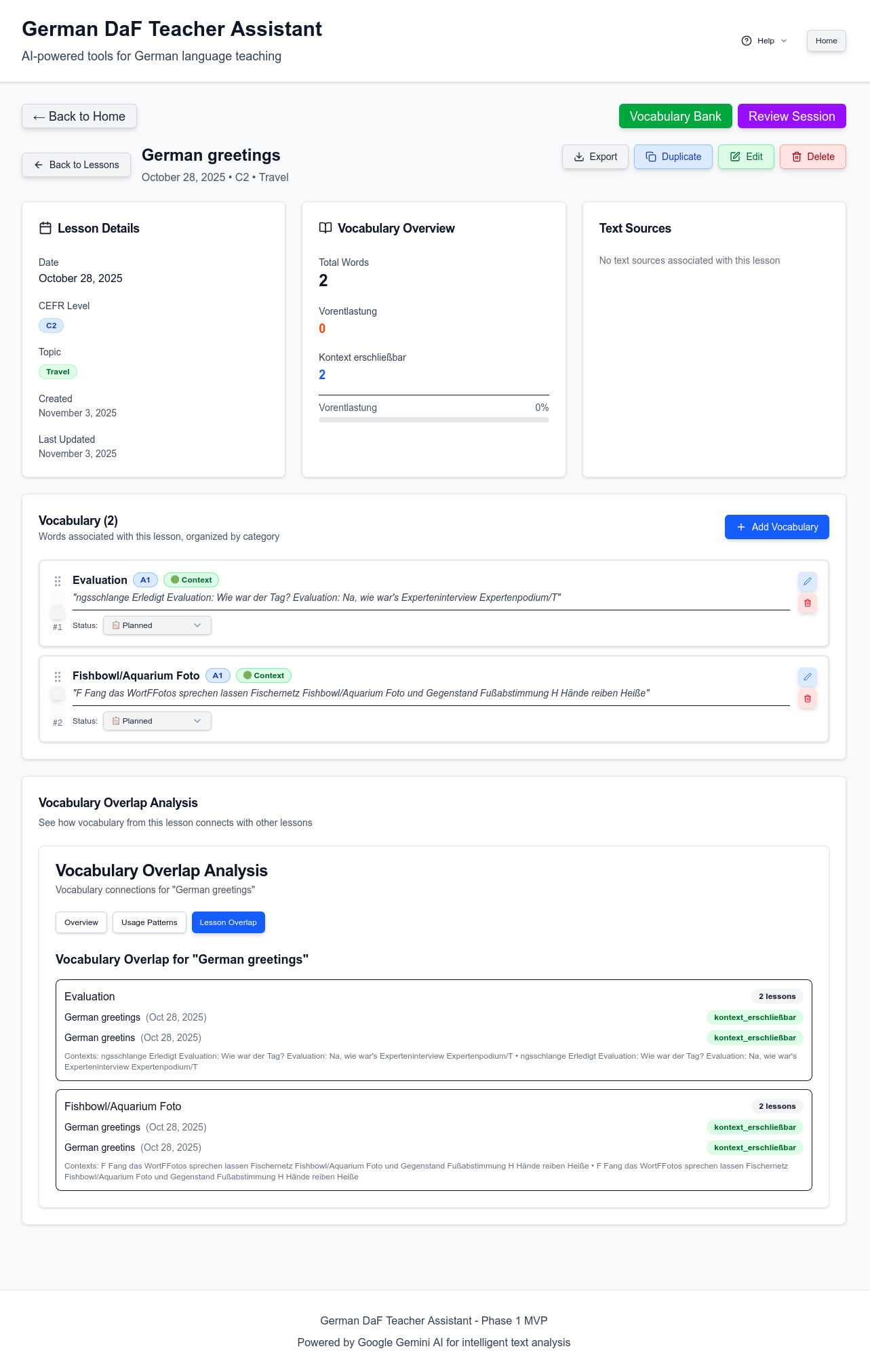Open the Review Session button
Image resolution: width=870 pixels, height=1372 pixels.
point(792,116)
